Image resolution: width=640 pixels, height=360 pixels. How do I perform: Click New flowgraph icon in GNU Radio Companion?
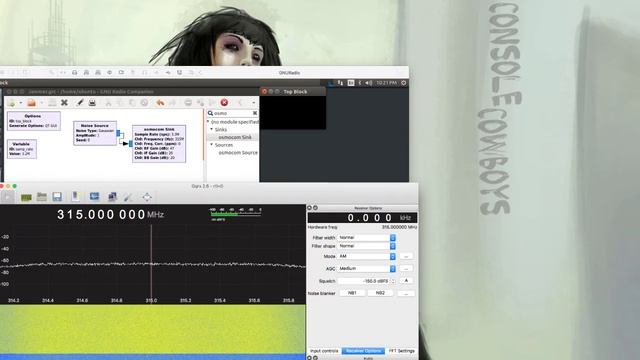click(x=11, y=102)
